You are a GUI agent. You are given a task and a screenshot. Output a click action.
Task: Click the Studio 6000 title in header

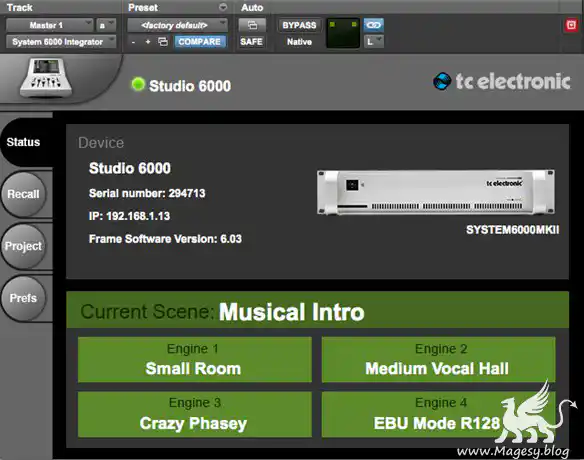click(190, 86)
